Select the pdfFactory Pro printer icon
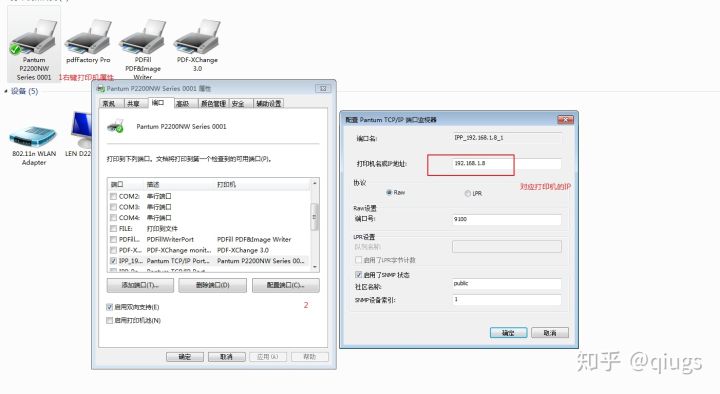 [88, 37]
